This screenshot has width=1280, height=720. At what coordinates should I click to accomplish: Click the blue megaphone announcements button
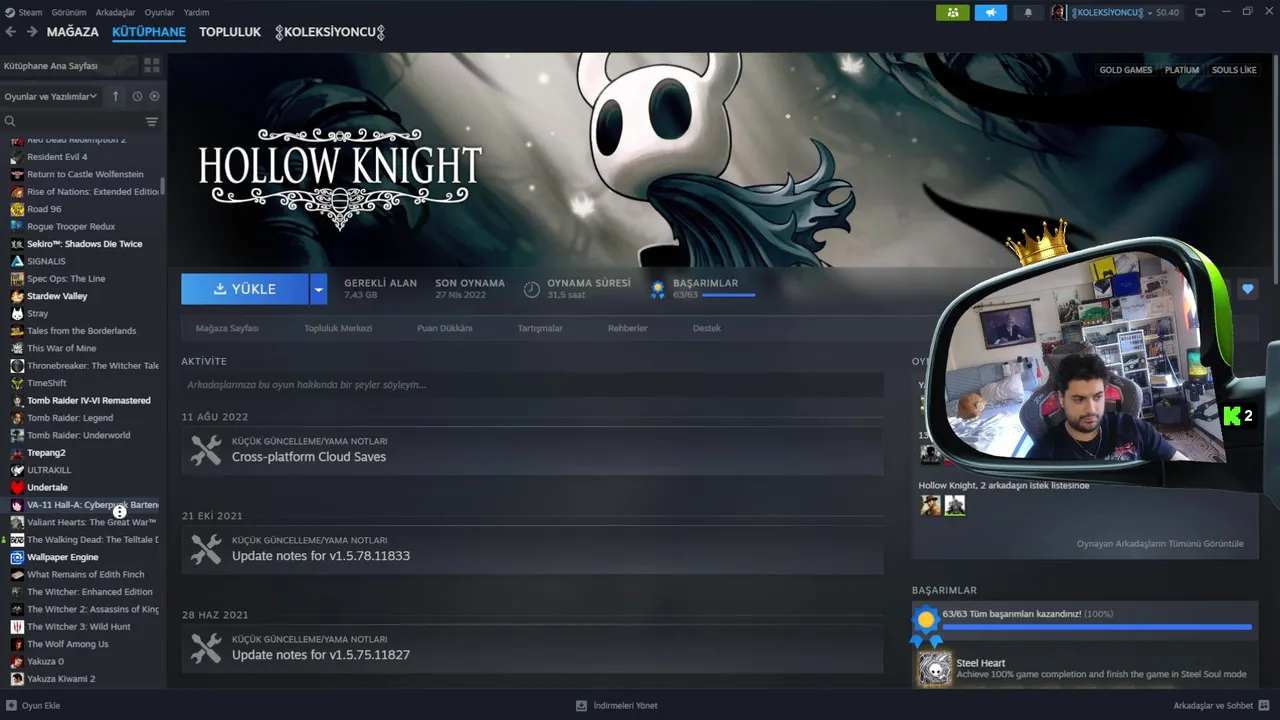991,12
